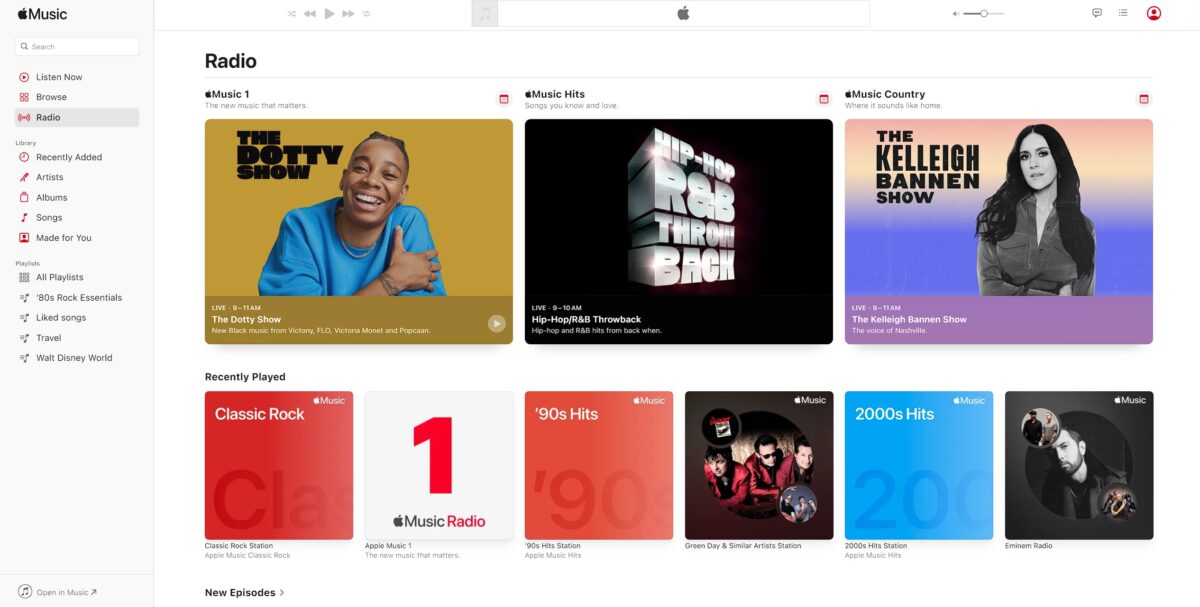Open the account profile icon

tap(1154, 13)
